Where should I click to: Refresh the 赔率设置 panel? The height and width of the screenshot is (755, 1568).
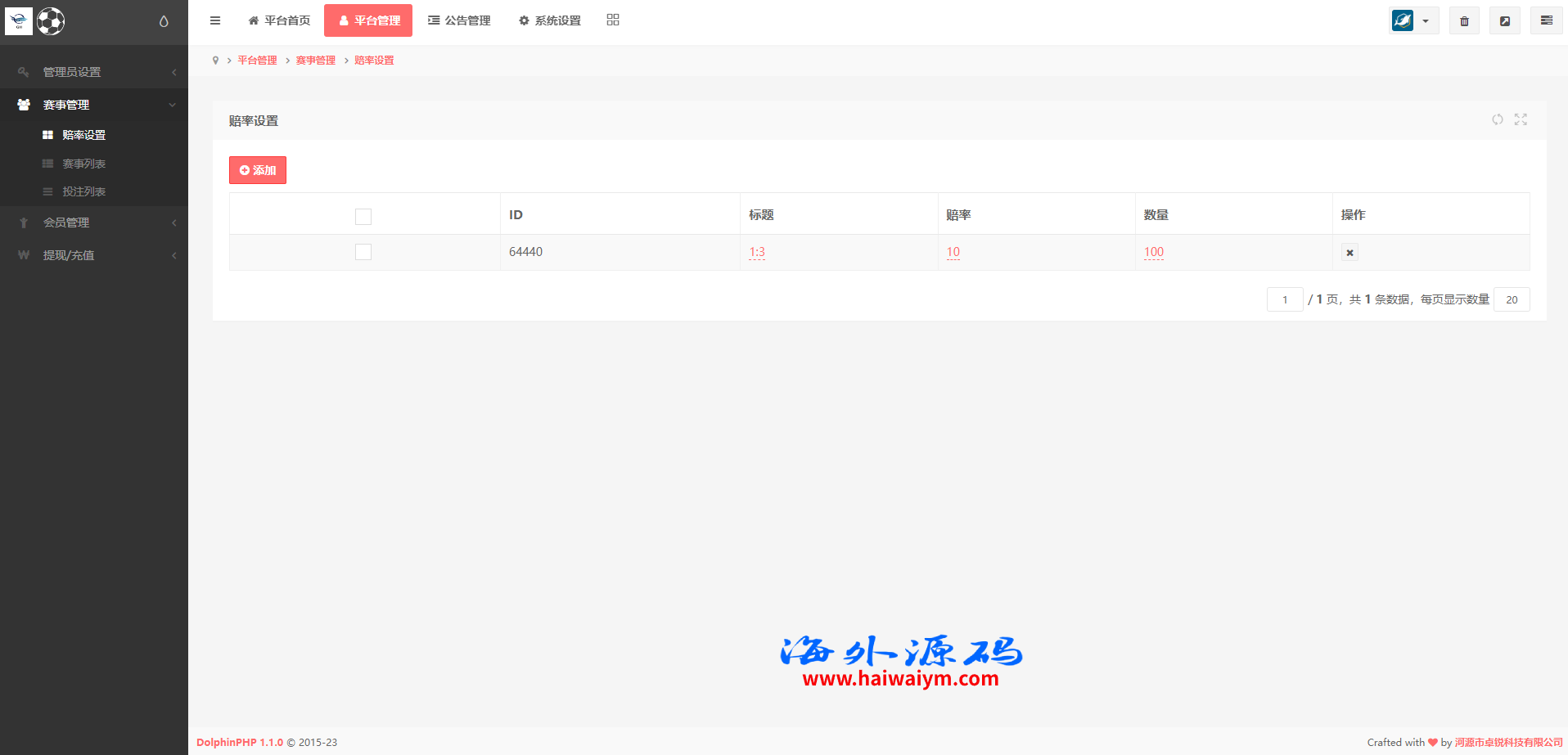click(x=1497, y=119)
